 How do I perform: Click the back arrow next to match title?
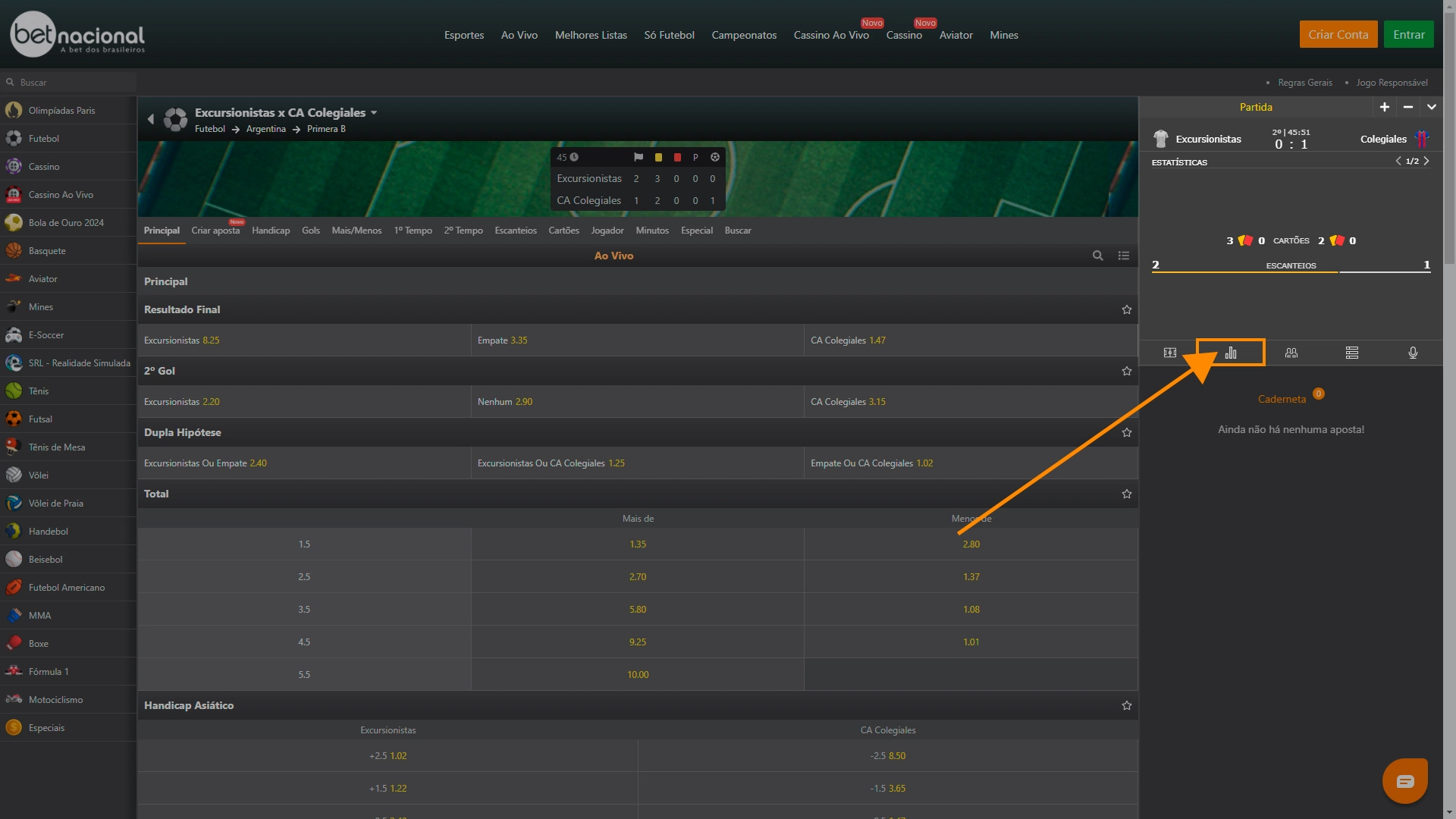[150, 119]
